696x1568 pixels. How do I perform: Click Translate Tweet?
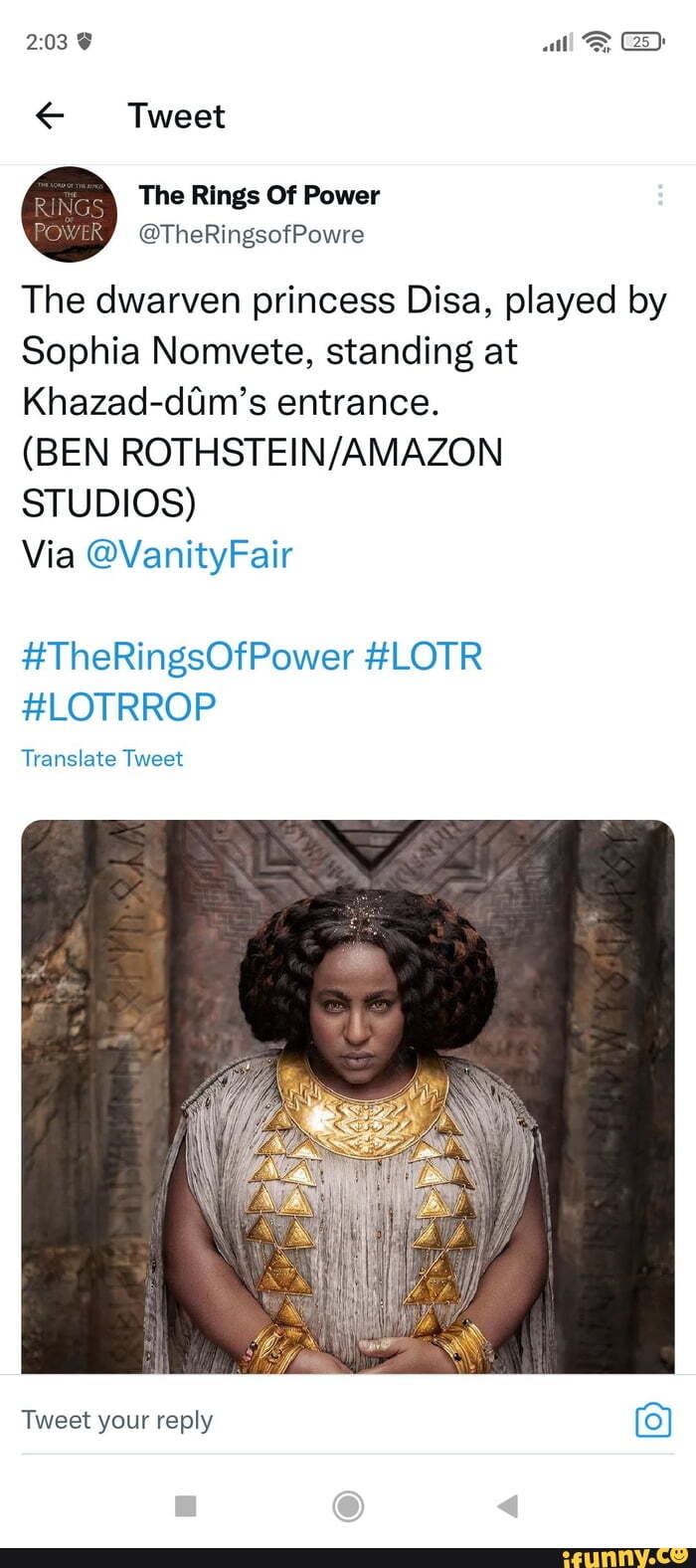pyautogui.click(x=102, y=758)
